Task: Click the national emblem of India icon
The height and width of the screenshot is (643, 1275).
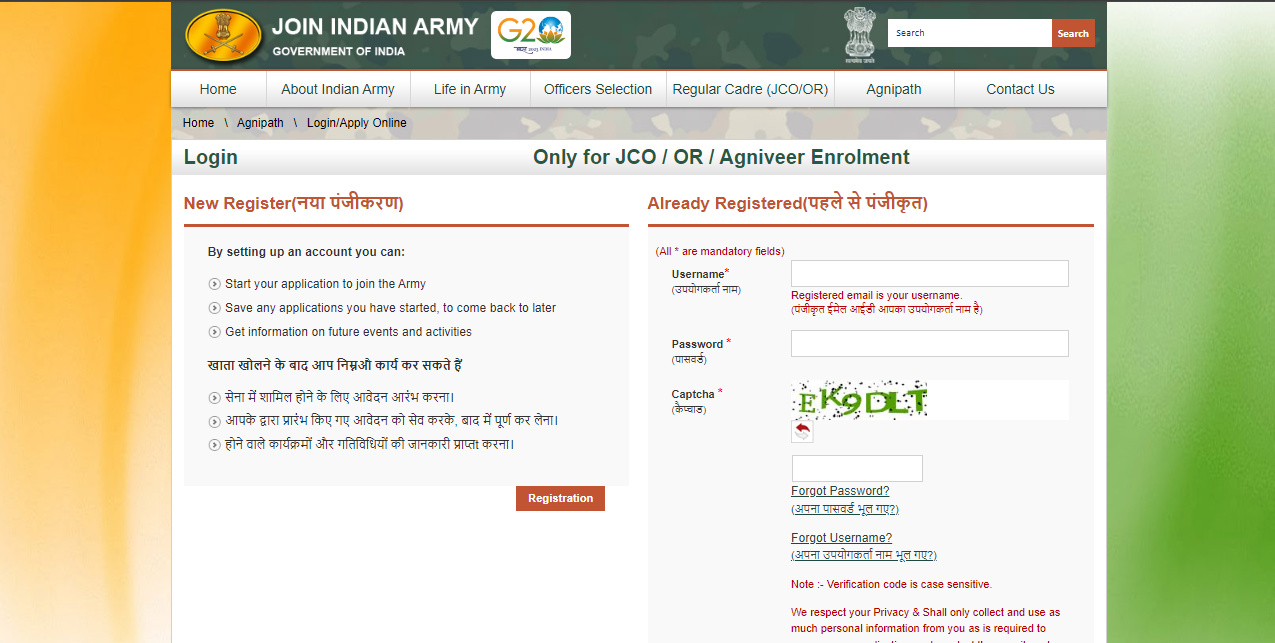Action: (x=859, y=35)
